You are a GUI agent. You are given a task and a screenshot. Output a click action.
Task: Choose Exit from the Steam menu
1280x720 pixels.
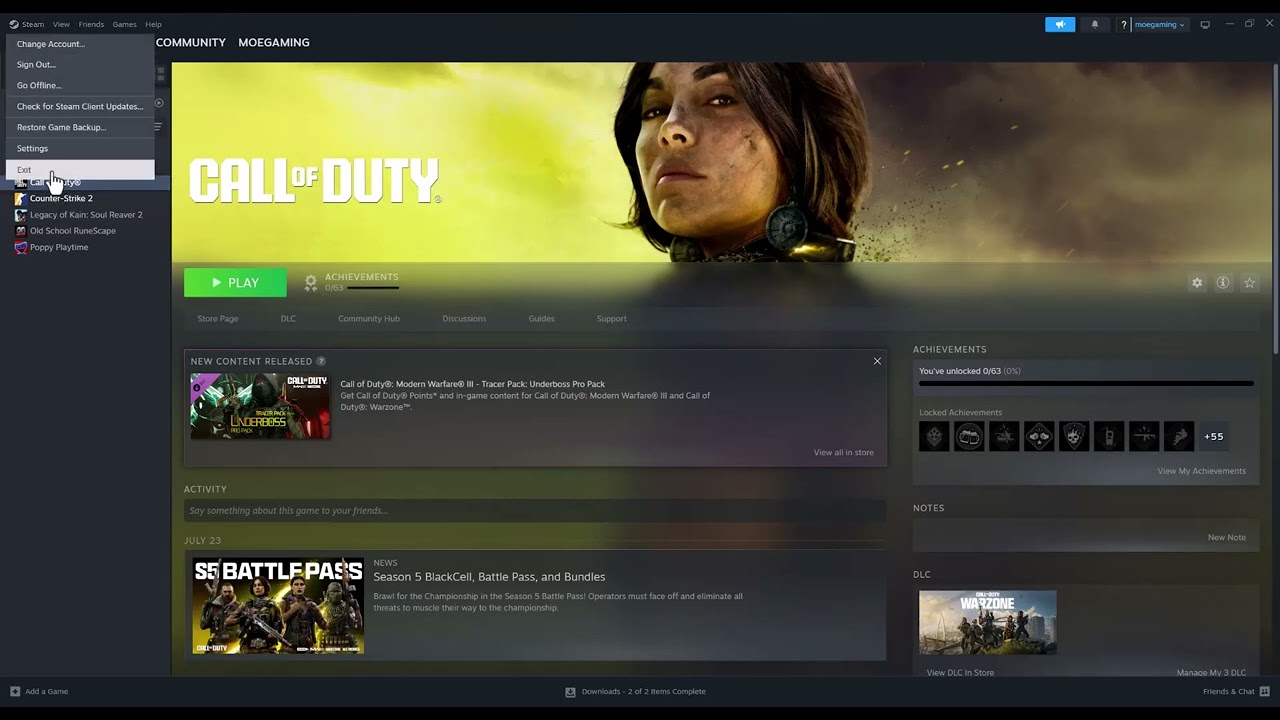click(x=80, y=170)
